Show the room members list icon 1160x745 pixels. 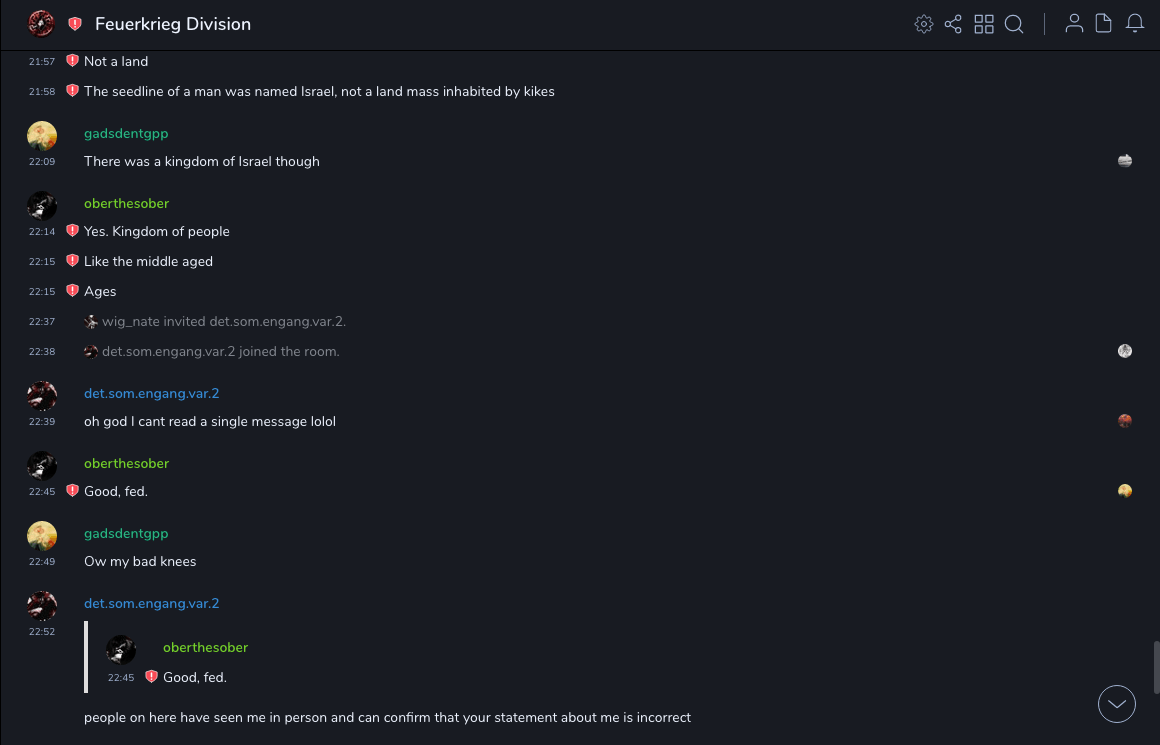[x=1074, y=24]
